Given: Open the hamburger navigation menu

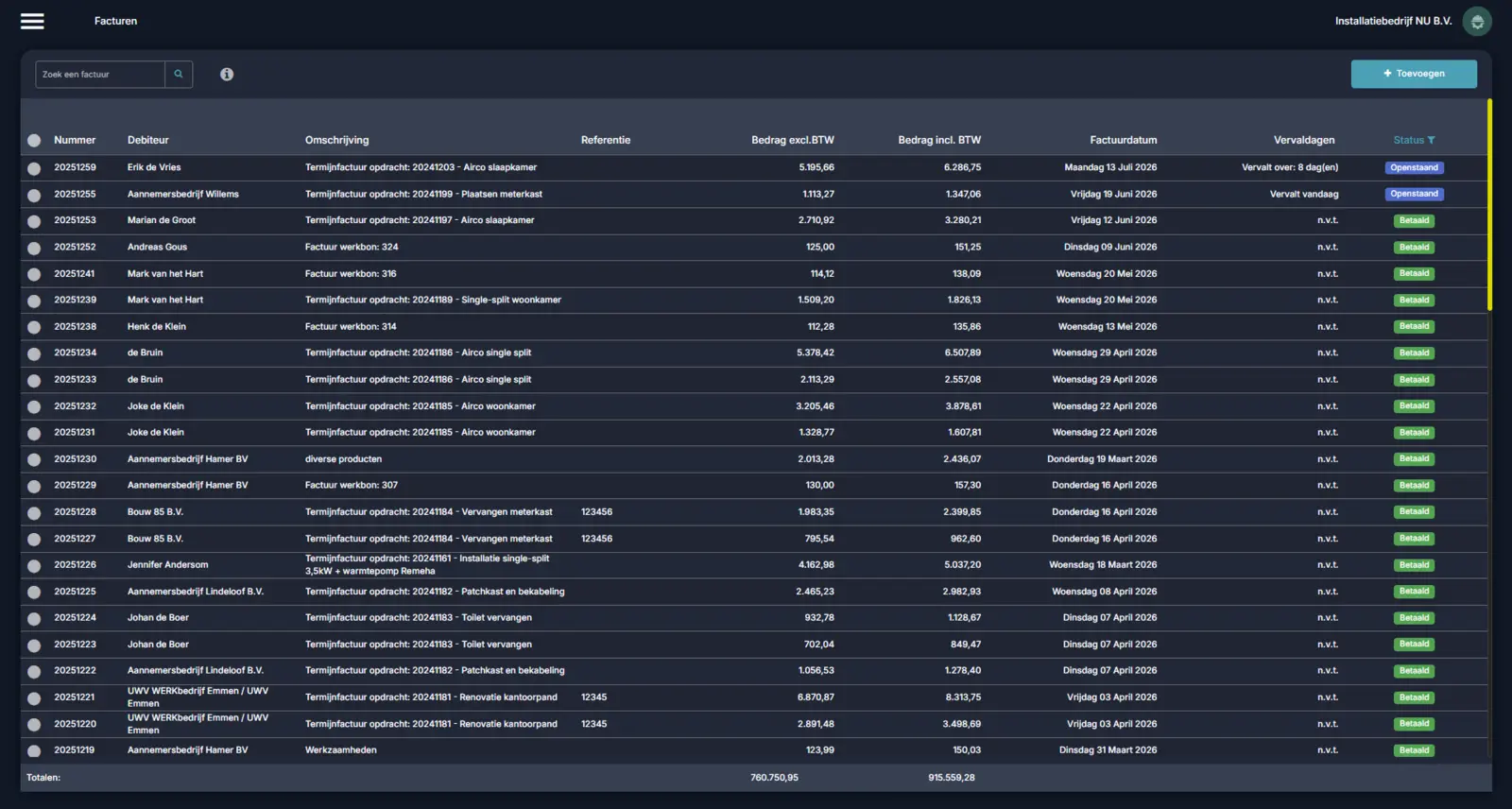Looking at the screenshot, I should point(32,21).
